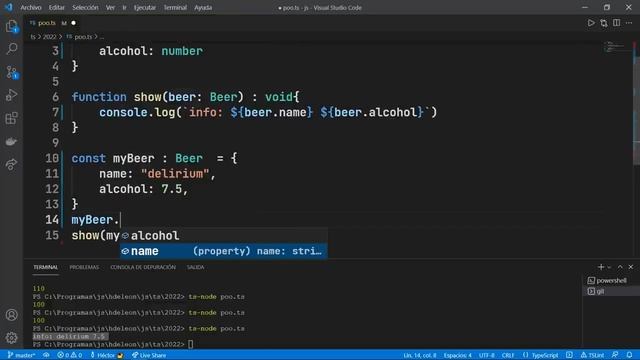Open the Editar menu
Viewport: 640px width, 360px height.
(x=57, y=7)
